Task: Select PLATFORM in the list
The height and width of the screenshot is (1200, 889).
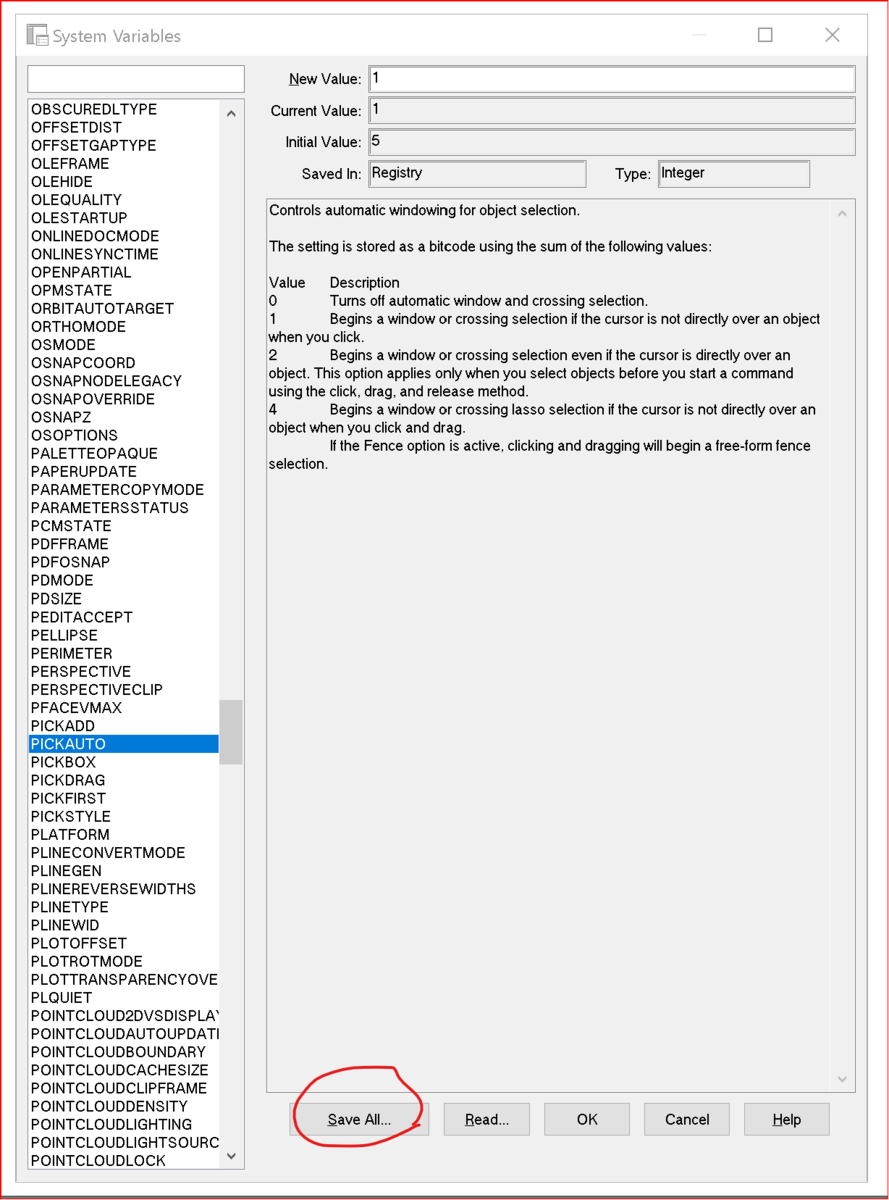Action: pos(70,834)
